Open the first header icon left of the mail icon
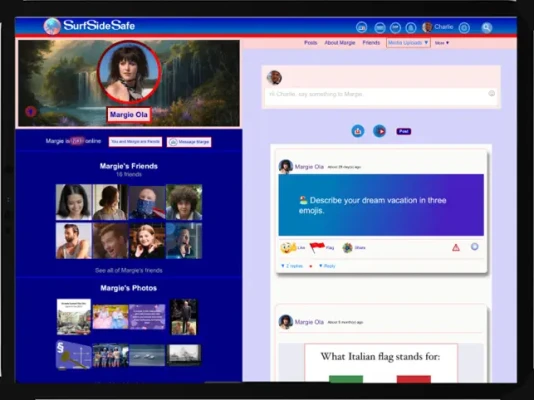 click(362, 28)
